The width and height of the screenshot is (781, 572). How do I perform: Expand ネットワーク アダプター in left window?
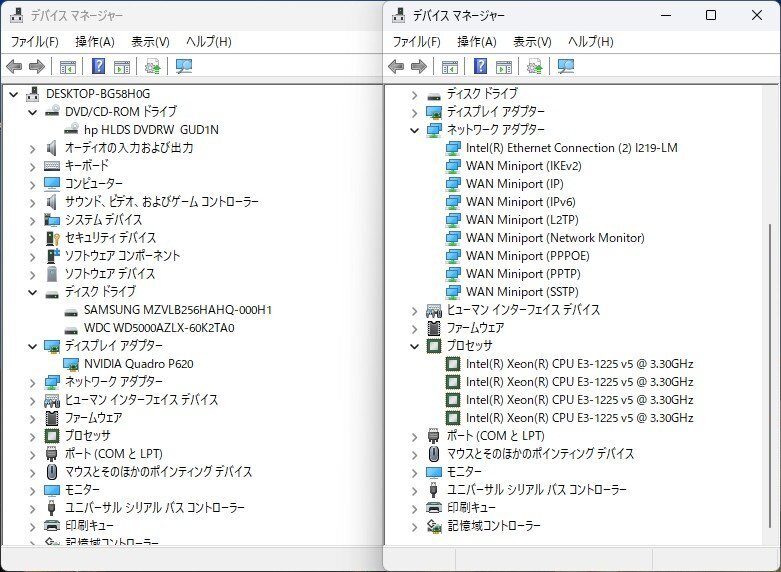32,383
